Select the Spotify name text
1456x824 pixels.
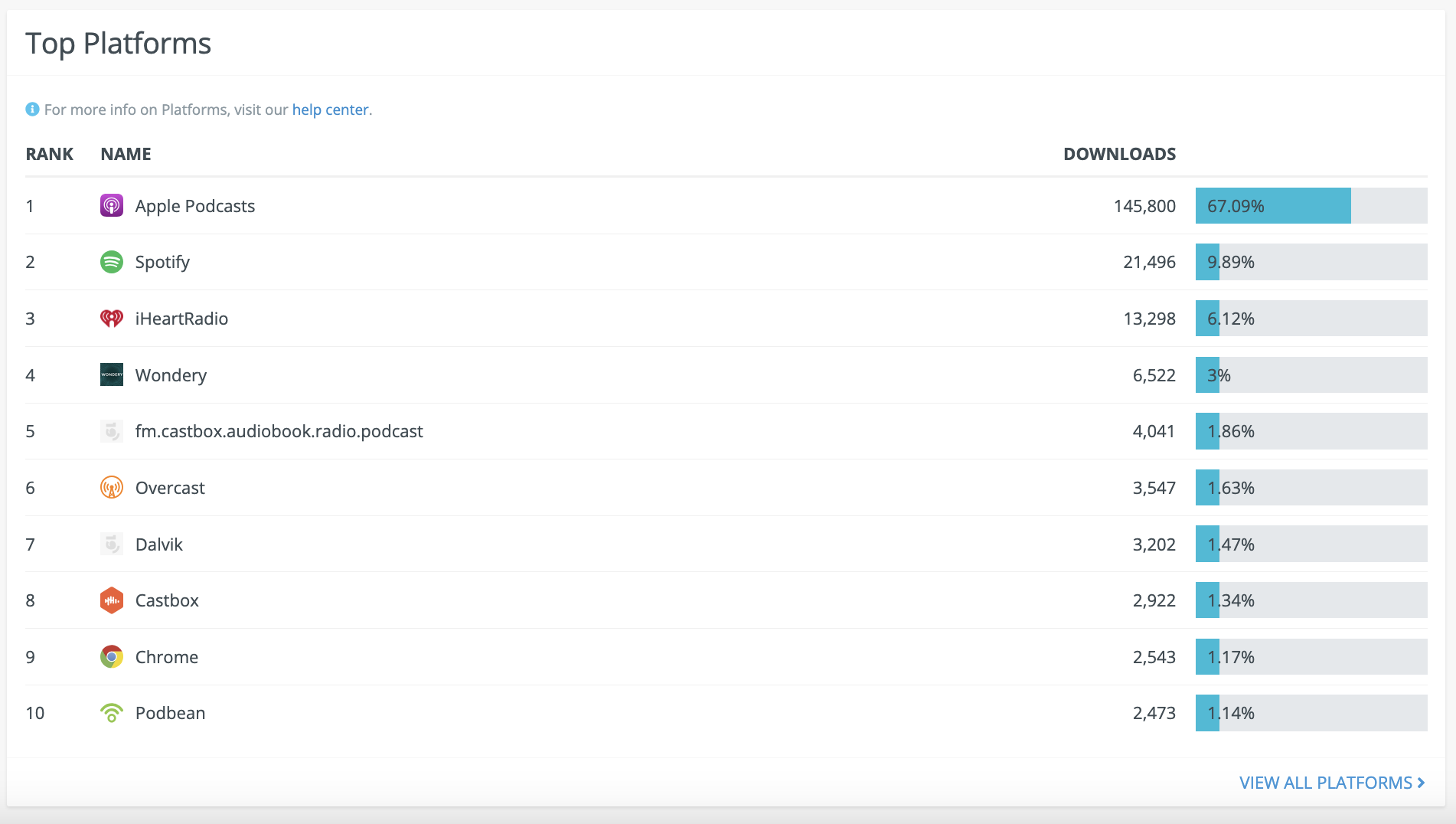pyautogui.click(x=162, y=262)
